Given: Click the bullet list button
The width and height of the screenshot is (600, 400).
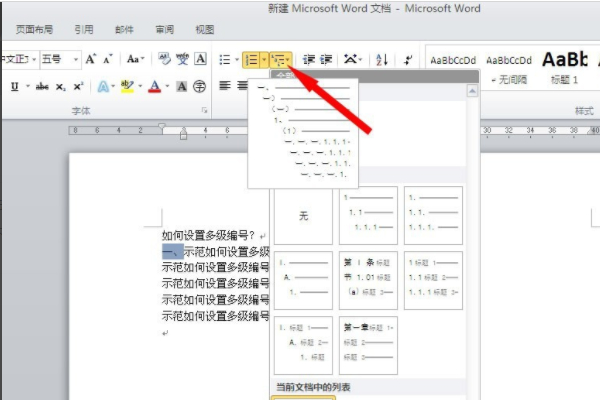Looking at the screenshot, I should coord(224,60).
